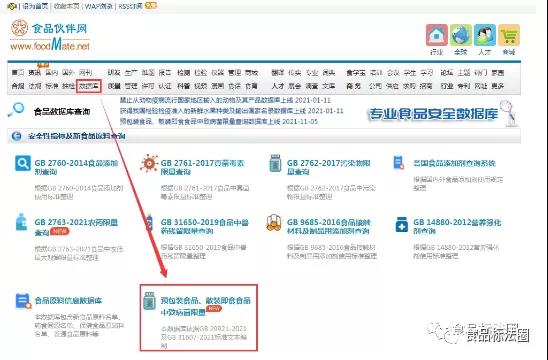Click the bottle icon for GB 2763-2021
The height and width of the screenshot is (360, 548).
point(21,222)
